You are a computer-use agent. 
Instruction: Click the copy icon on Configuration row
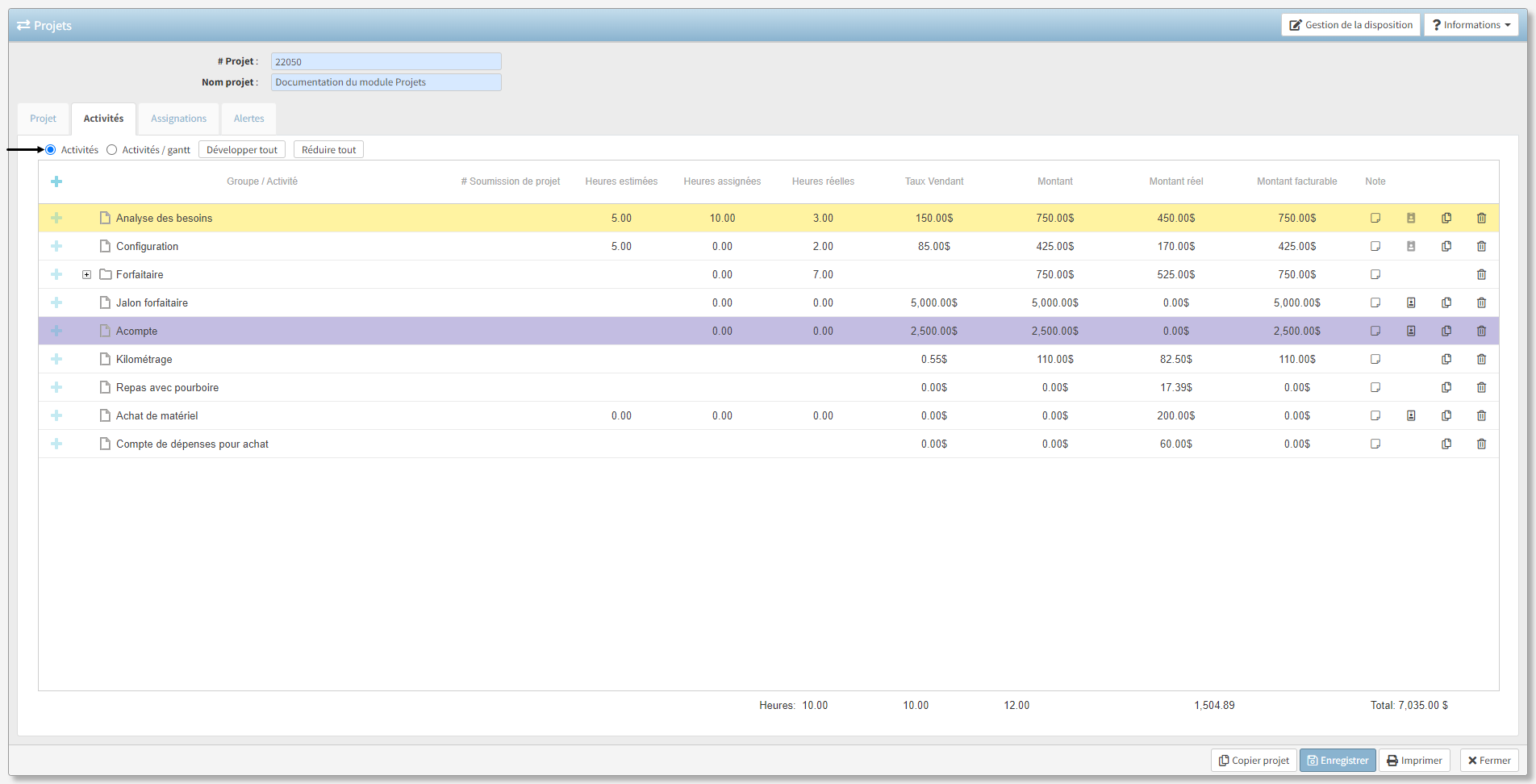pyautogui.click(x=1446, y=246)
